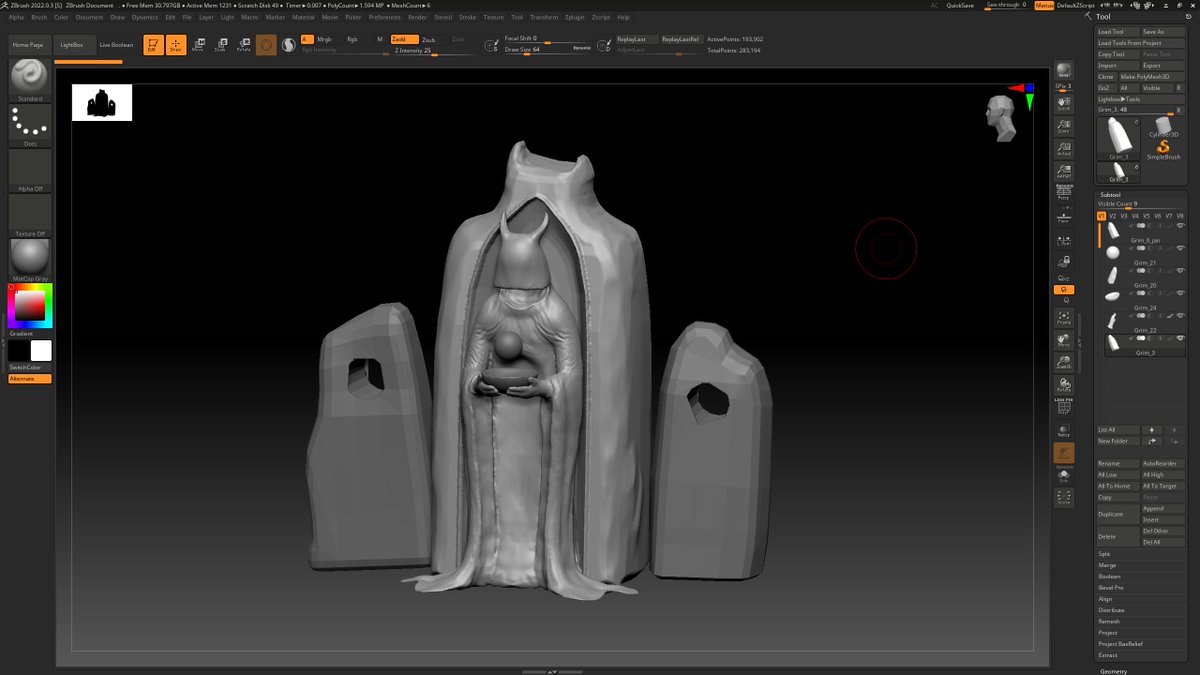Click the Transp transparency icon
The height and width of the screenshot is (675, 1200).
click(1064, 431)
